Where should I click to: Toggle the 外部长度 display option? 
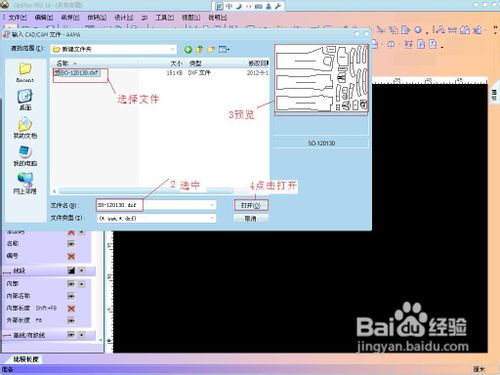coord(71,320)
